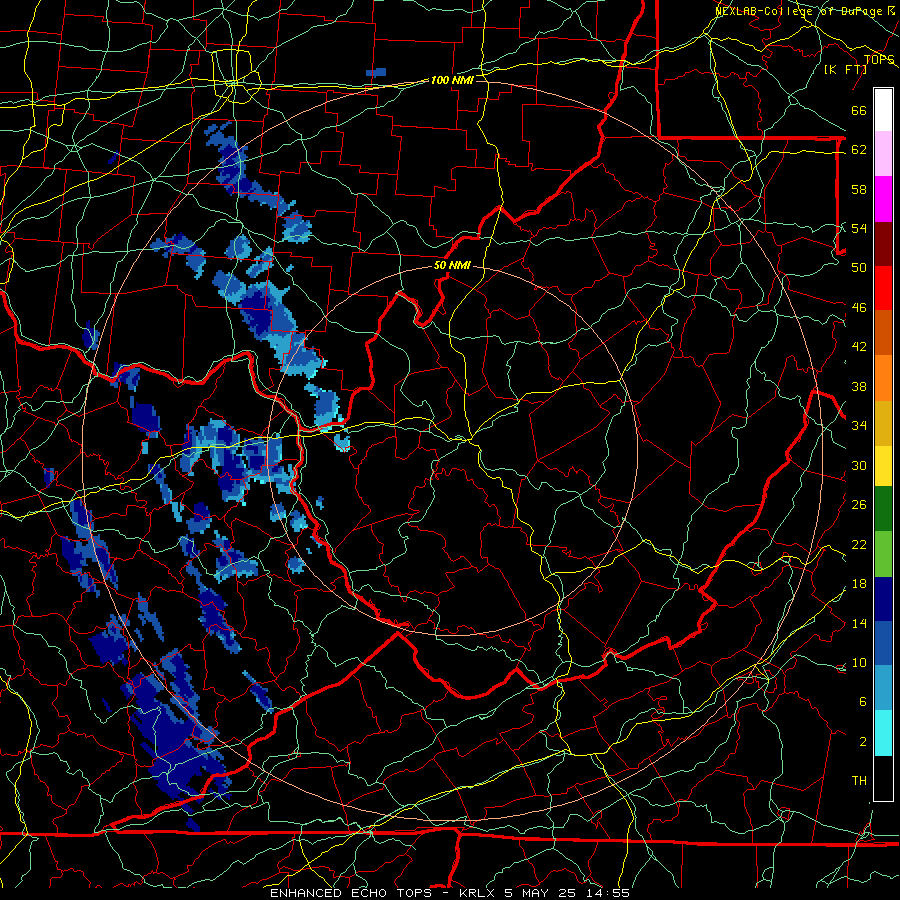
Task: Click the light pink legend swatch
Action: (883, 154)
